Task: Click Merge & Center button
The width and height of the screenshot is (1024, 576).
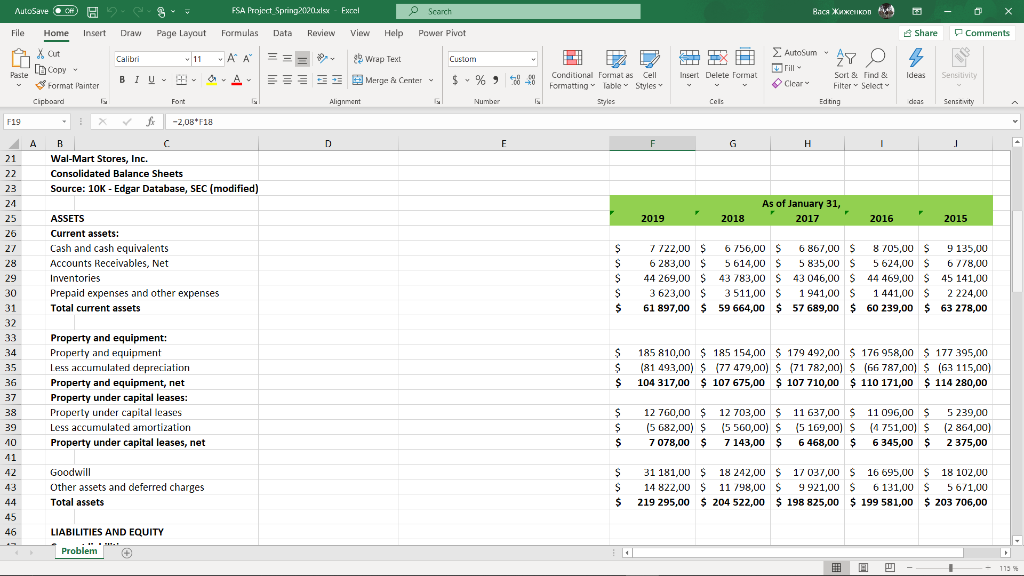Action: 388,80
